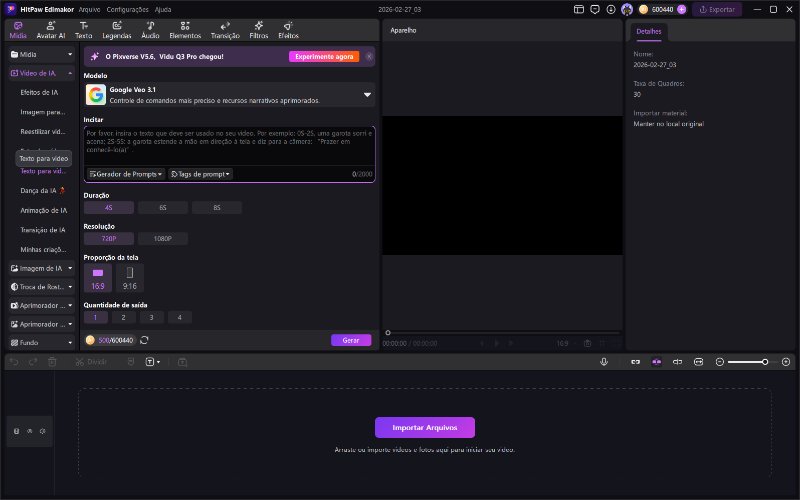Click the purple plus to add credits
The image size is (800, 500).
(x=682, y=9)
